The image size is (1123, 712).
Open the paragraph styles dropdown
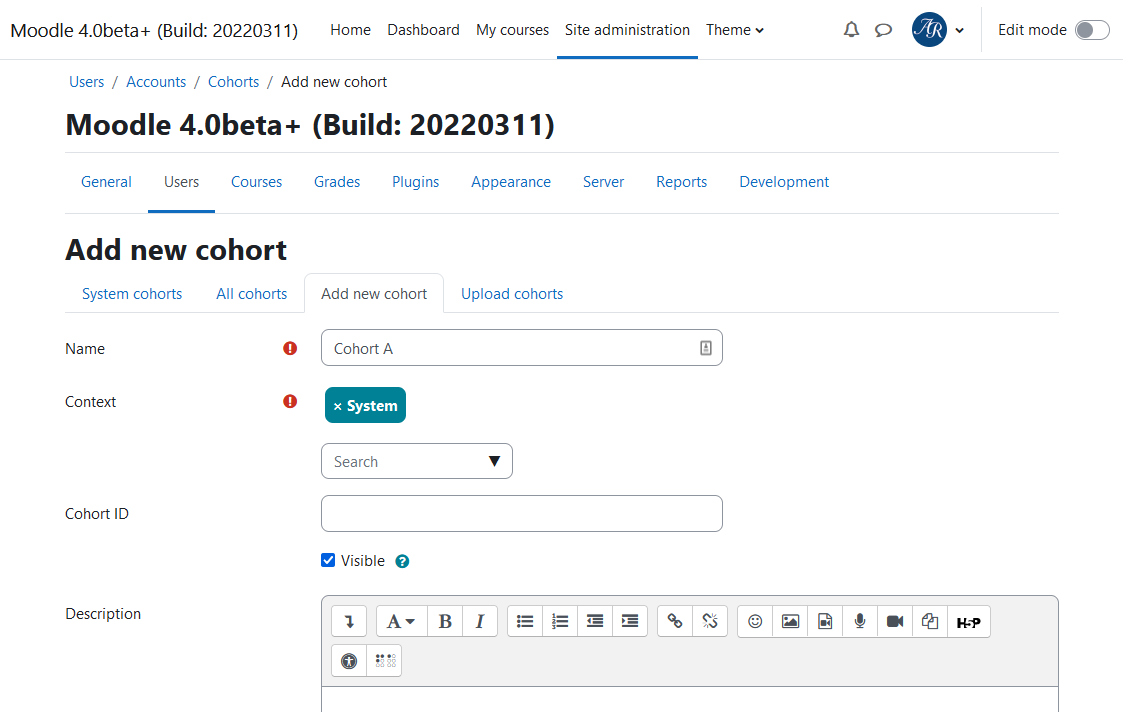[x=402, y=621]
